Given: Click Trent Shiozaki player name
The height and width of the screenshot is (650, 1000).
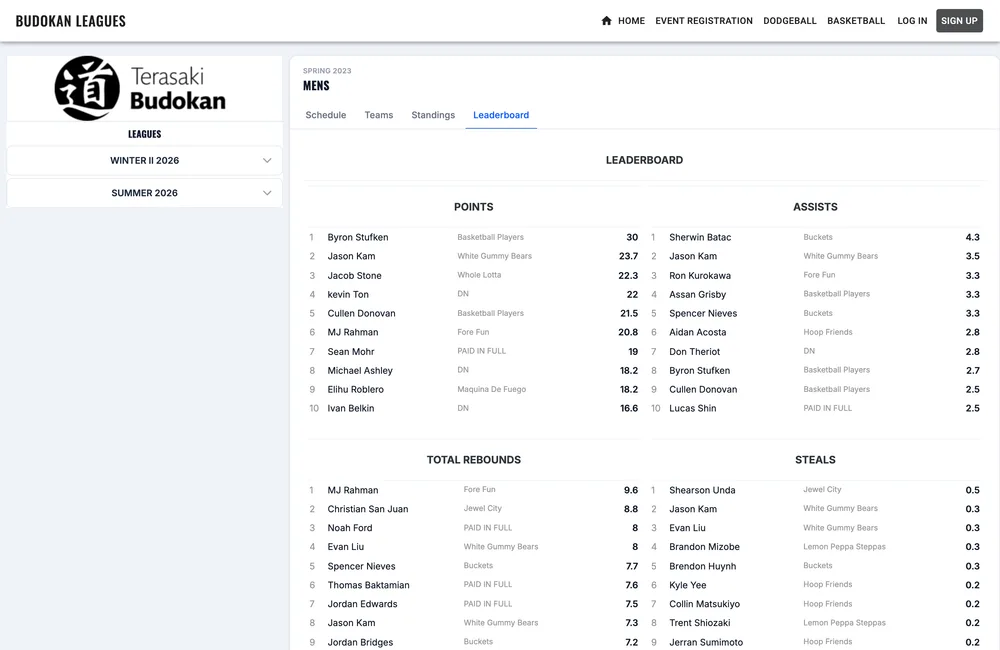Looking at the screenshot, I should click(x=700, y=623).
